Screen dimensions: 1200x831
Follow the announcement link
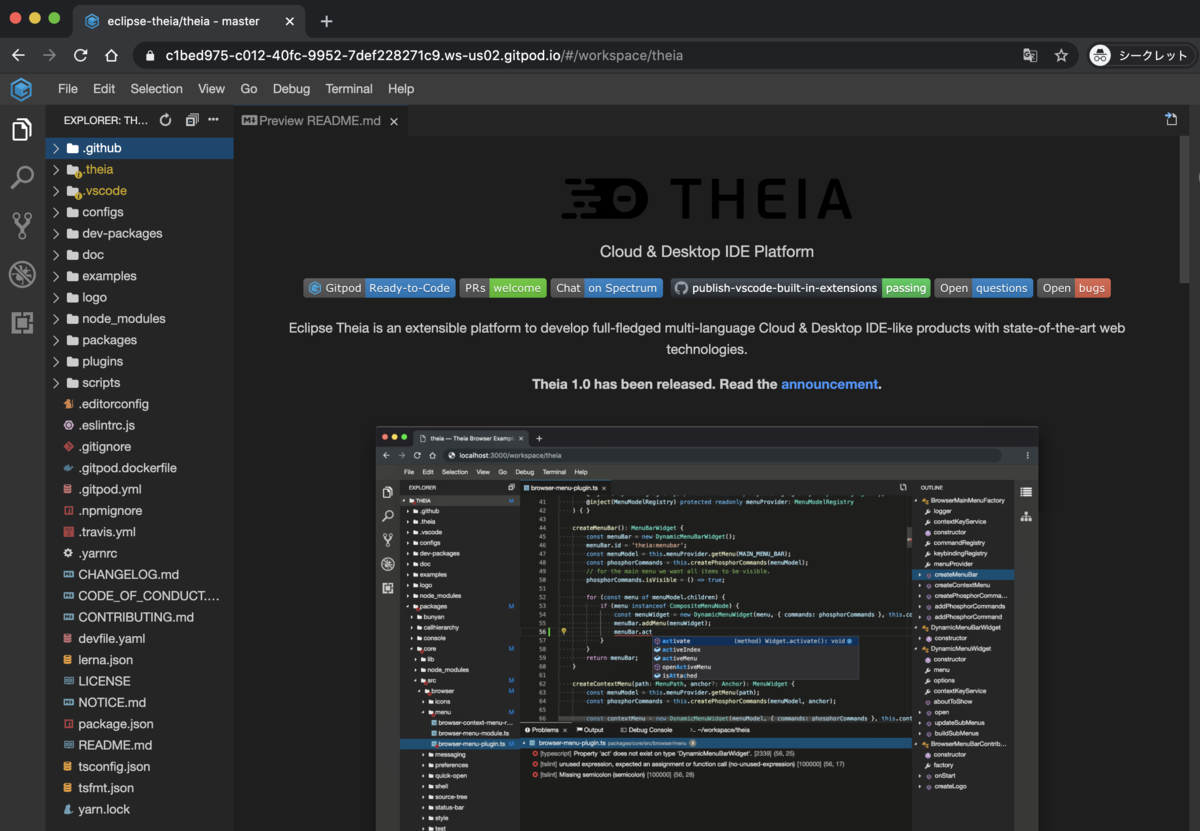coord(829,384)
